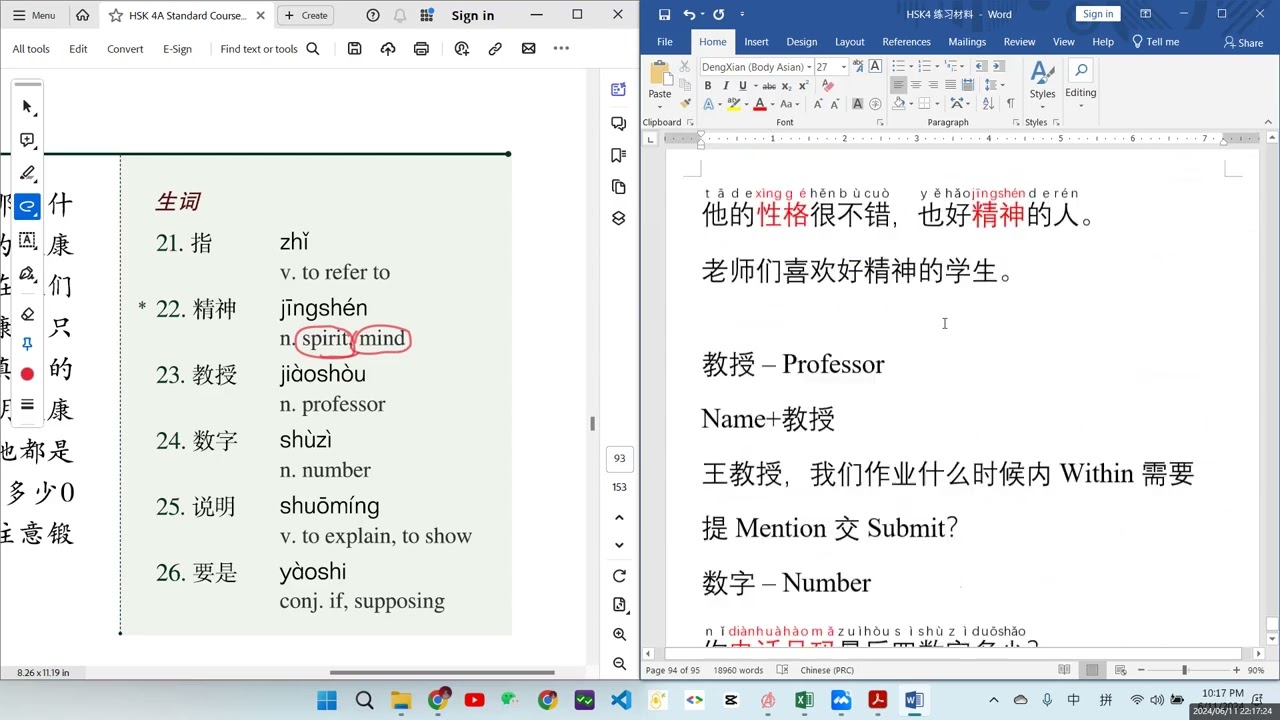Open the Acrobat Menu button
The image size is (1280, 720).
coord(34,15)
